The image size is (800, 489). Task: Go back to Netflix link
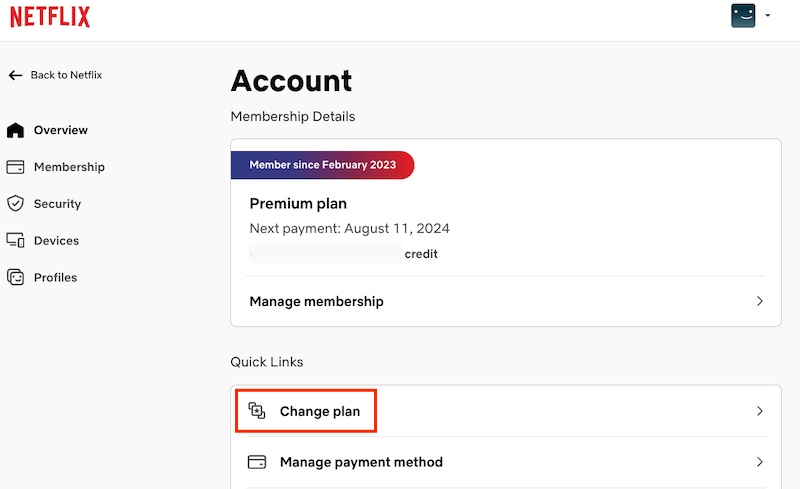66,75
